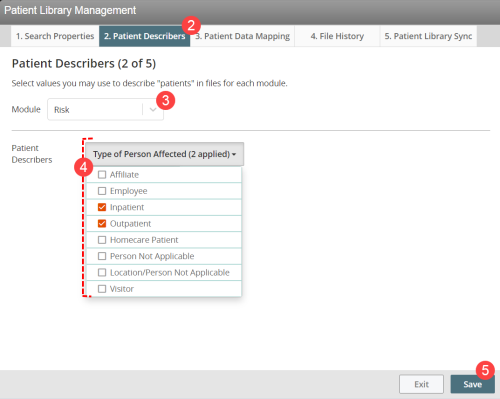Open the Patient Library Sync tab

[428, 36]
